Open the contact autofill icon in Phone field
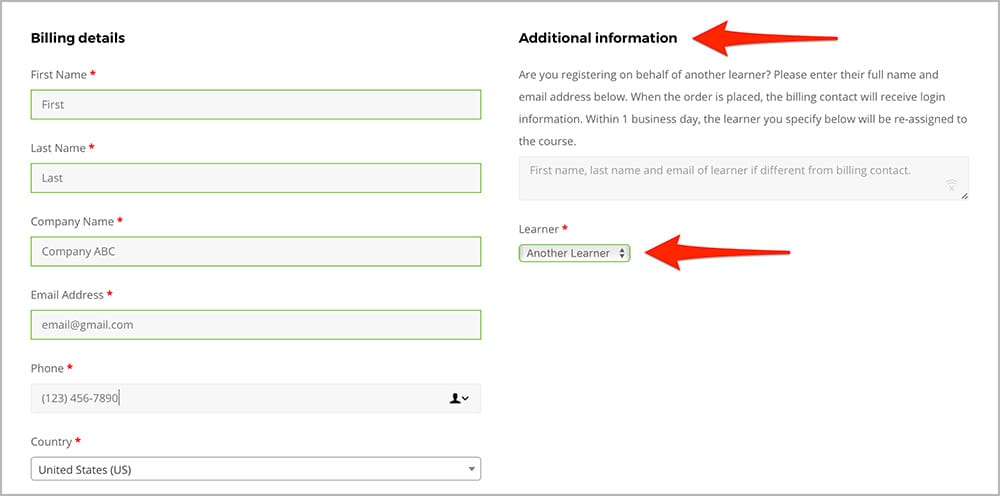Screen dimensions: 1000x496 tap(459, 398)
